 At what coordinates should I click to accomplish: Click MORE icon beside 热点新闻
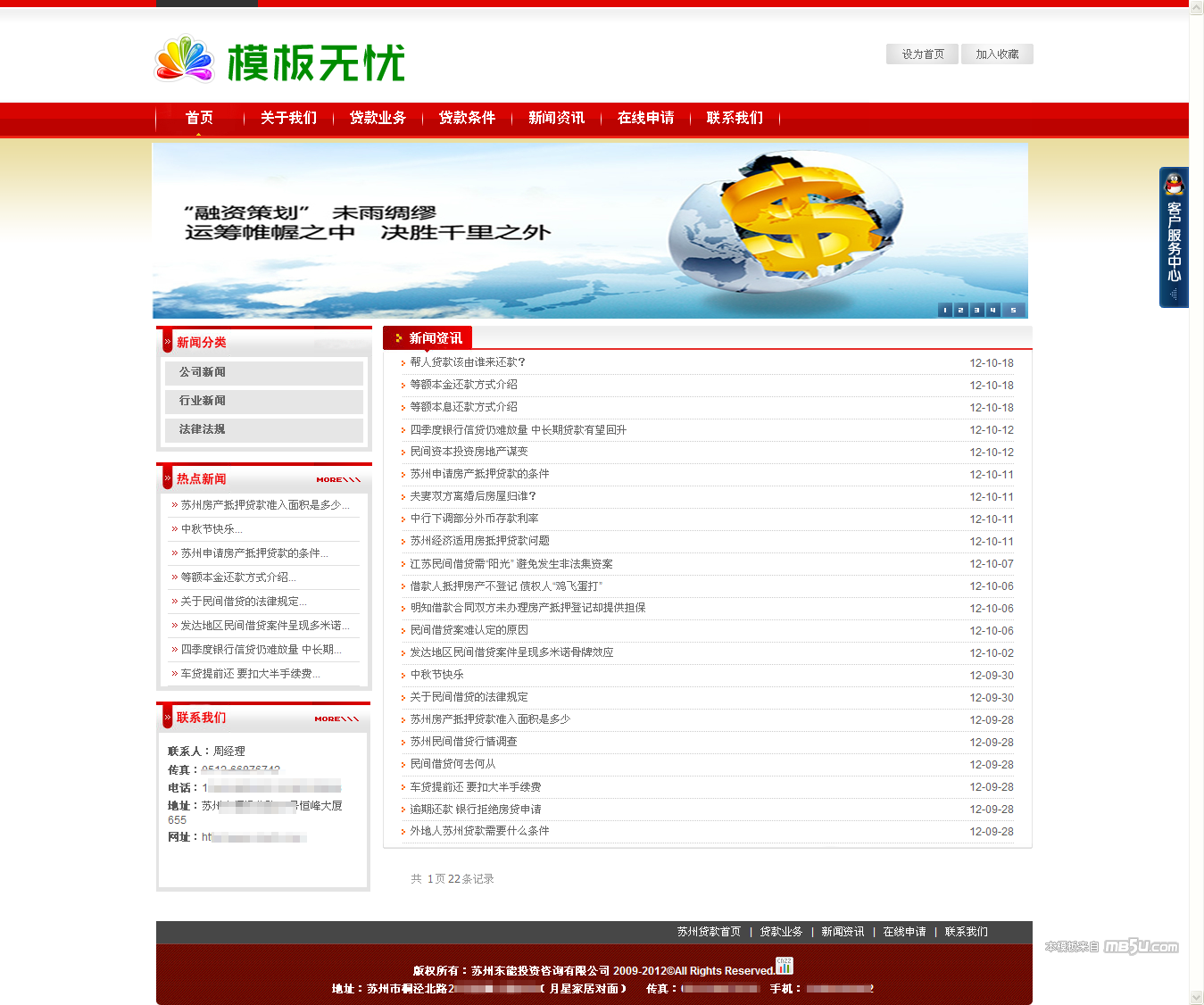pos(338,479)
